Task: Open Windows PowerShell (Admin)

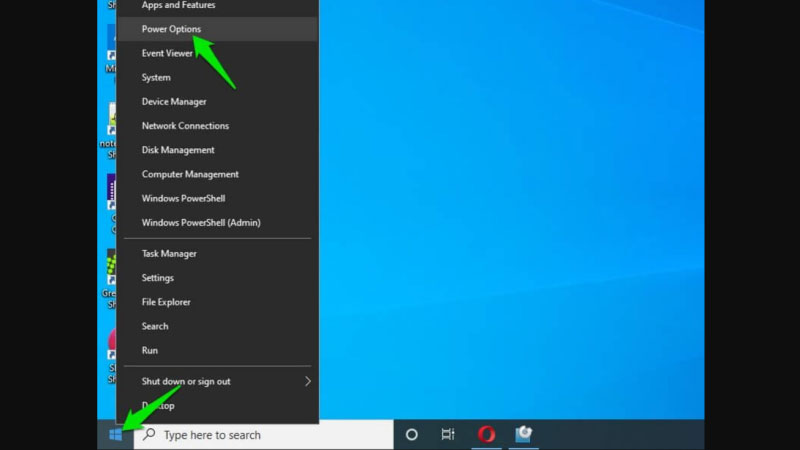Action: 201,222
